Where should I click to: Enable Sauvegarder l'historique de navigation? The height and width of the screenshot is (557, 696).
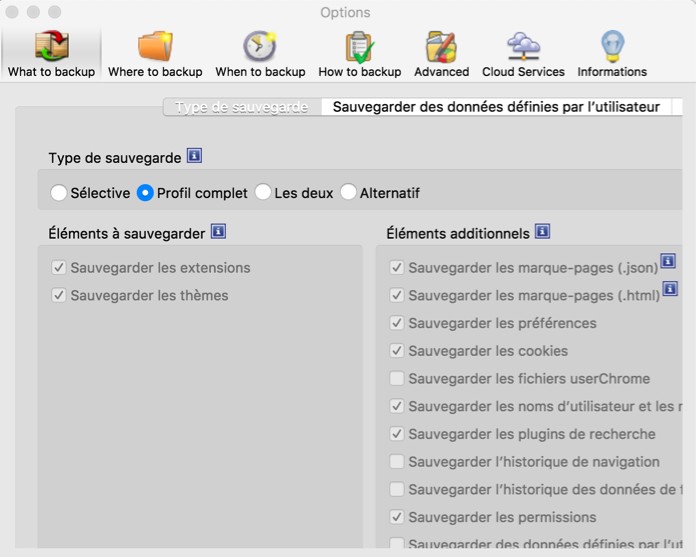(396, 462)
